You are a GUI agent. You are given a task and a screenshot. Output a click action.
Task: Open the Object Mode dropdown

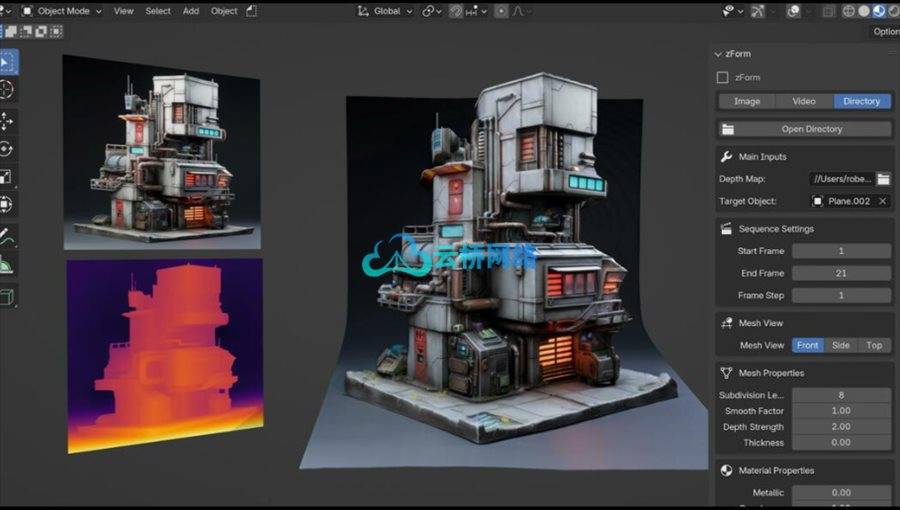[x=61, y=11]
